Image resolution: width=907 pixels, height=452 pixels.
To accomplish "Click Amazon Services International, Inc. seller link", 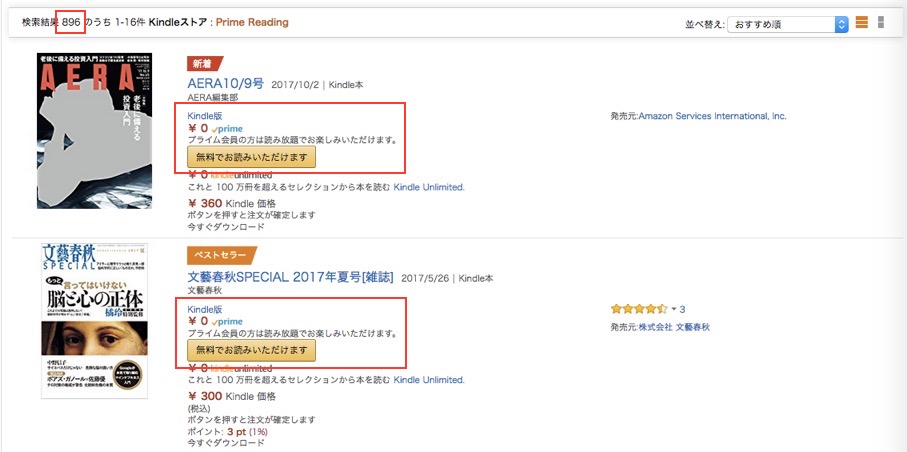I will point(713,116).
